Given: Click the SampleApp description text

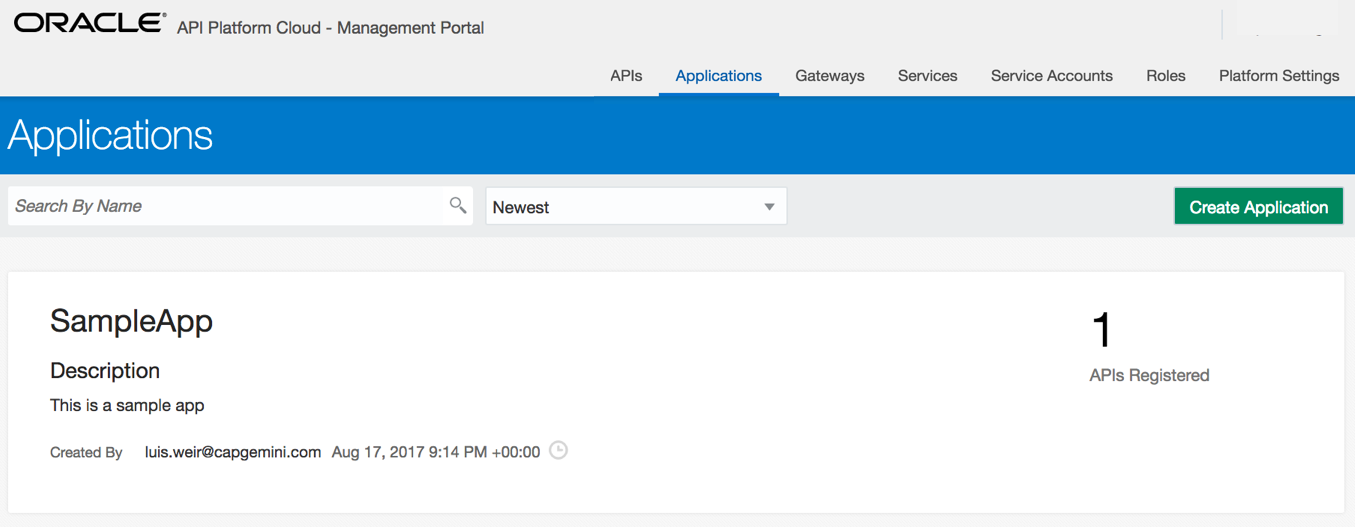Looking at the screenshot, I should tap(127, 405).
